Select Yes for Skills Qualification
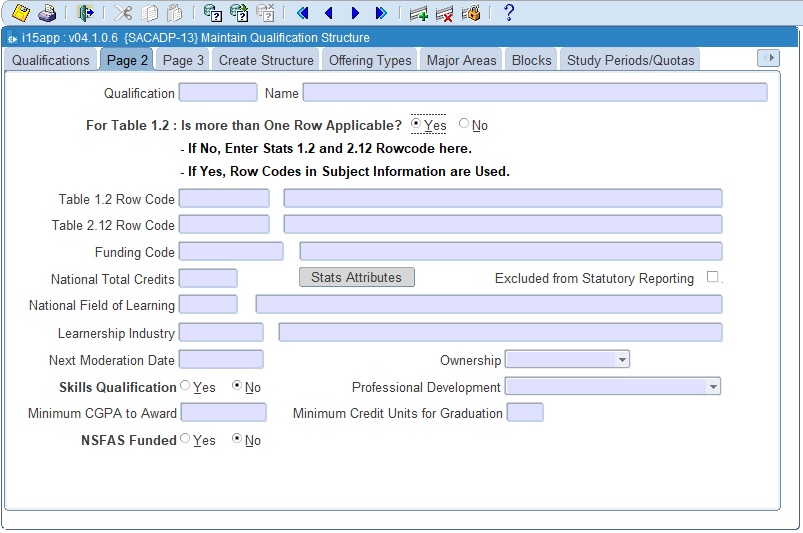The height and width of the screenshot is (533, 803). 186,386
